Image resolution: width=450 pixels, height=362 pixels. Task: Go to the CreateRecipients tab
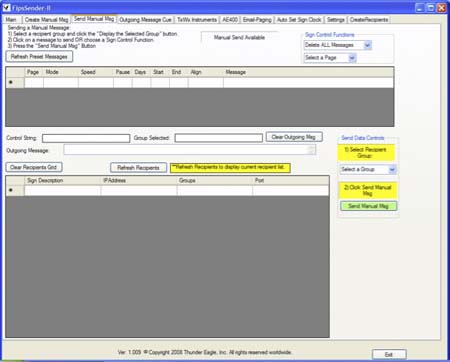click(x=369, y=20)
